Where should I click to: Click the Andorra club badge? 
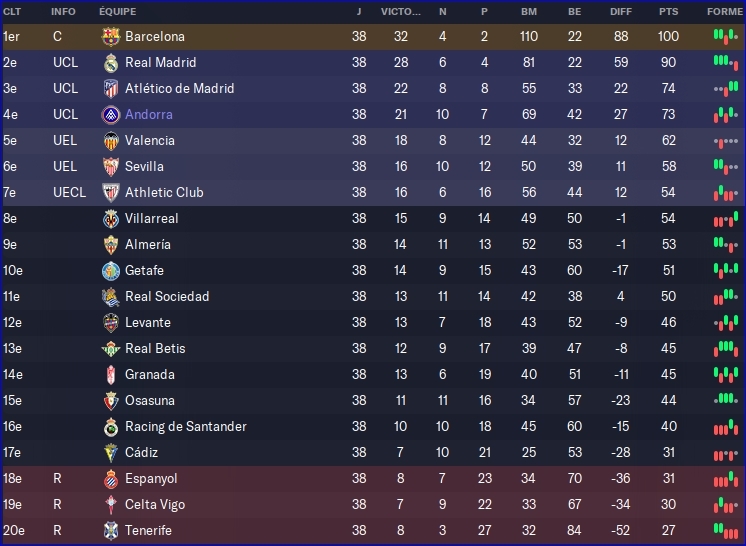[111, 114]
